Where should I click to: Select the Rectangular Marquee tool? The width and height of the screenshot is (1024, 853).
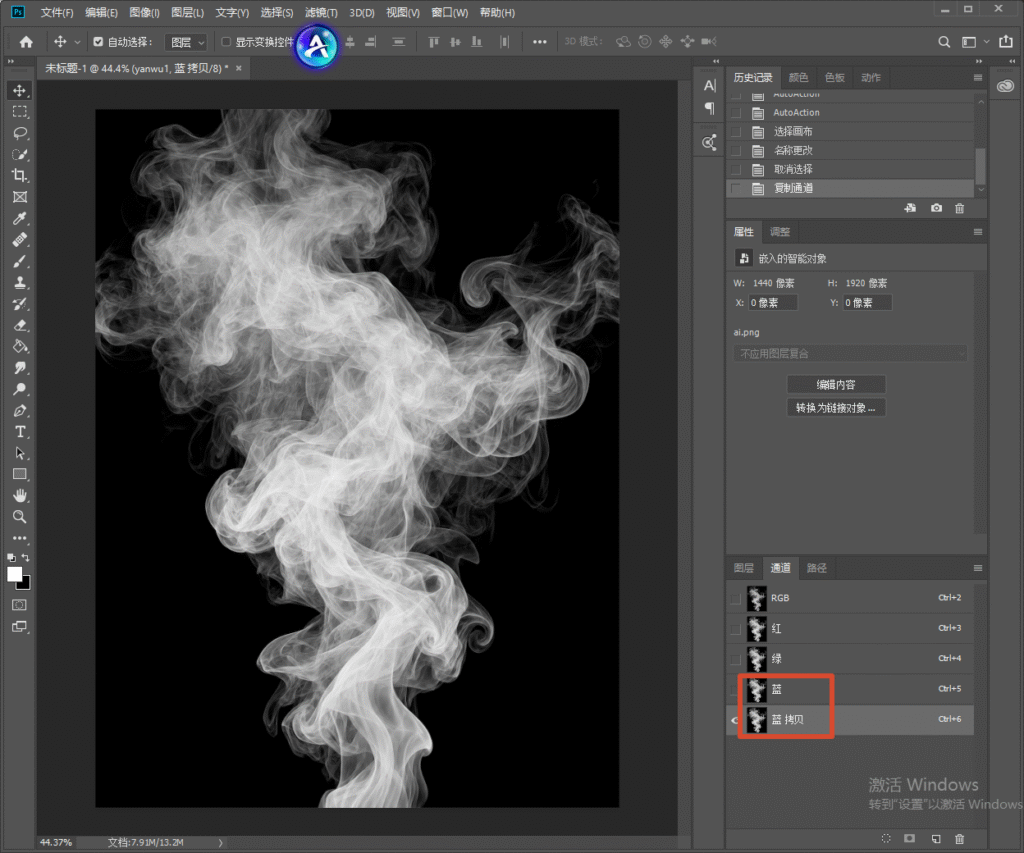[x=20, y=112]
